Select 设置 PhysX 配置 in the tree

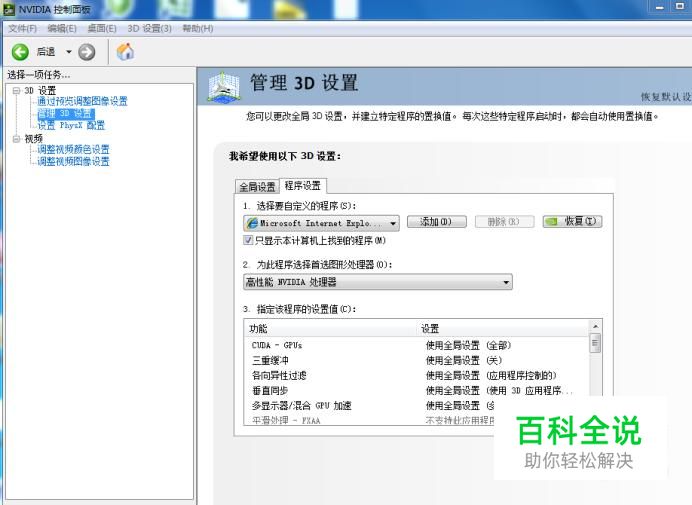(x=71, y=125)
